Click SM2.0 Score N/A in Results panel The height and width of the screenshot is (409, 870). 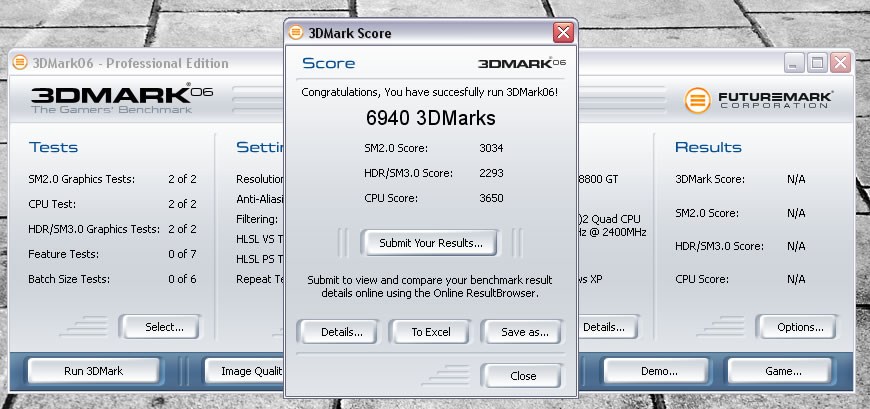tap(740, 213)
